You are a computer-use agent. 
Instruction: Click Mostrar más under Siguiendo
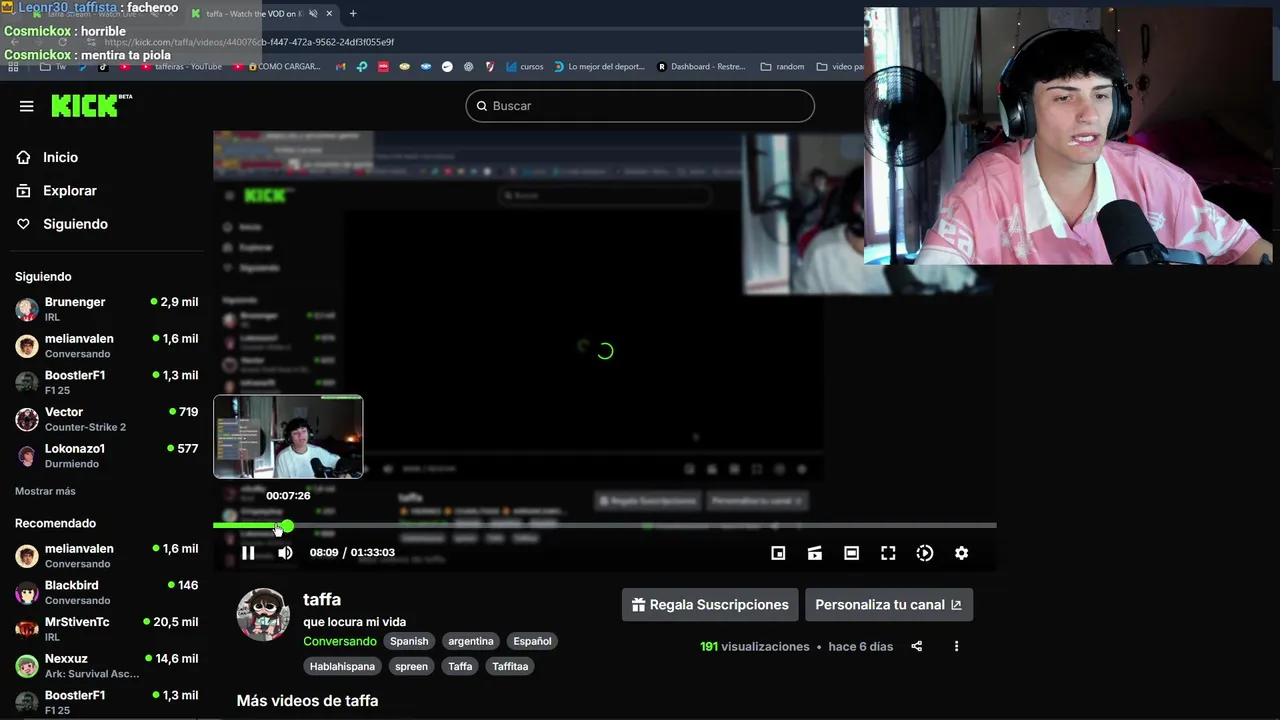[x=45, y=491]
